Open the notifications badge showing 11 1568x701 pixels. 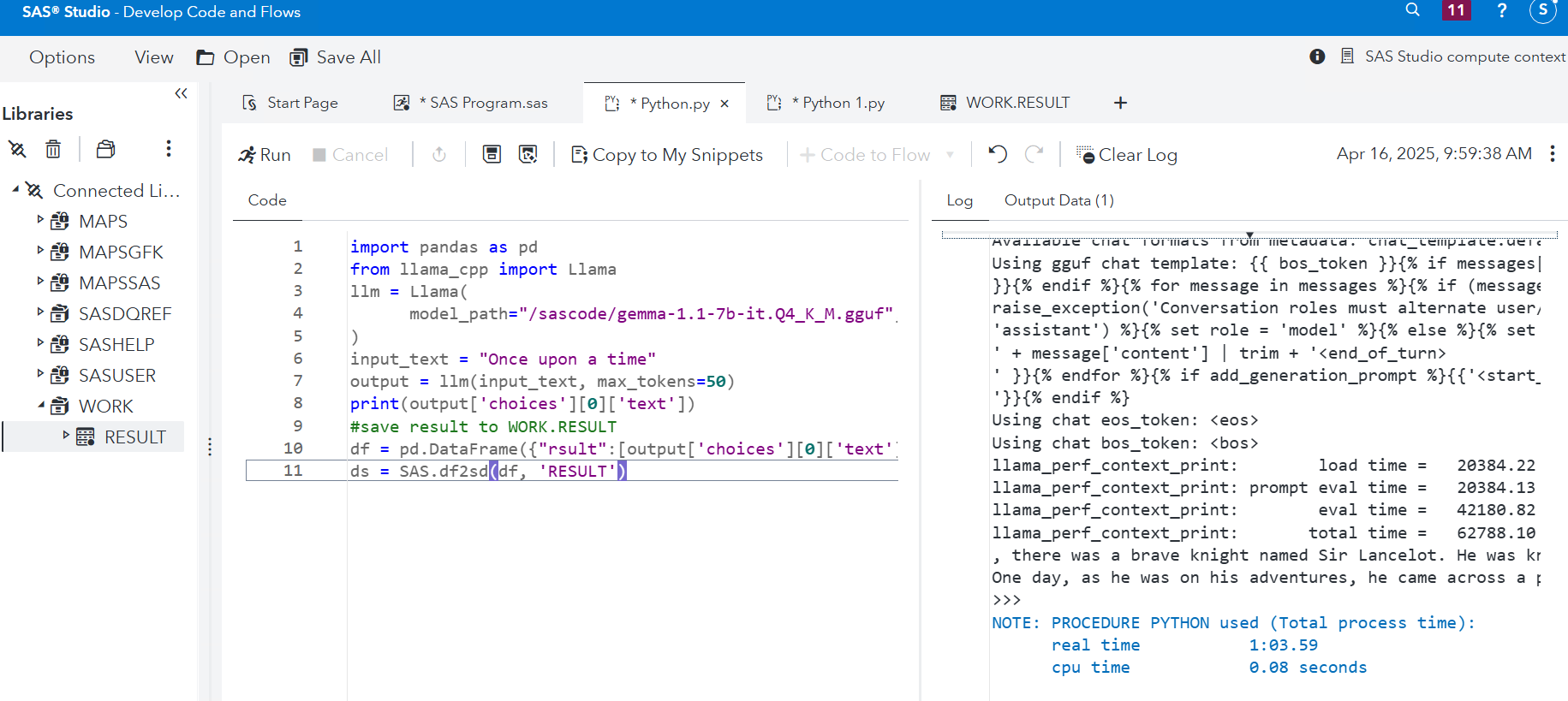[x=1456, y=10]
